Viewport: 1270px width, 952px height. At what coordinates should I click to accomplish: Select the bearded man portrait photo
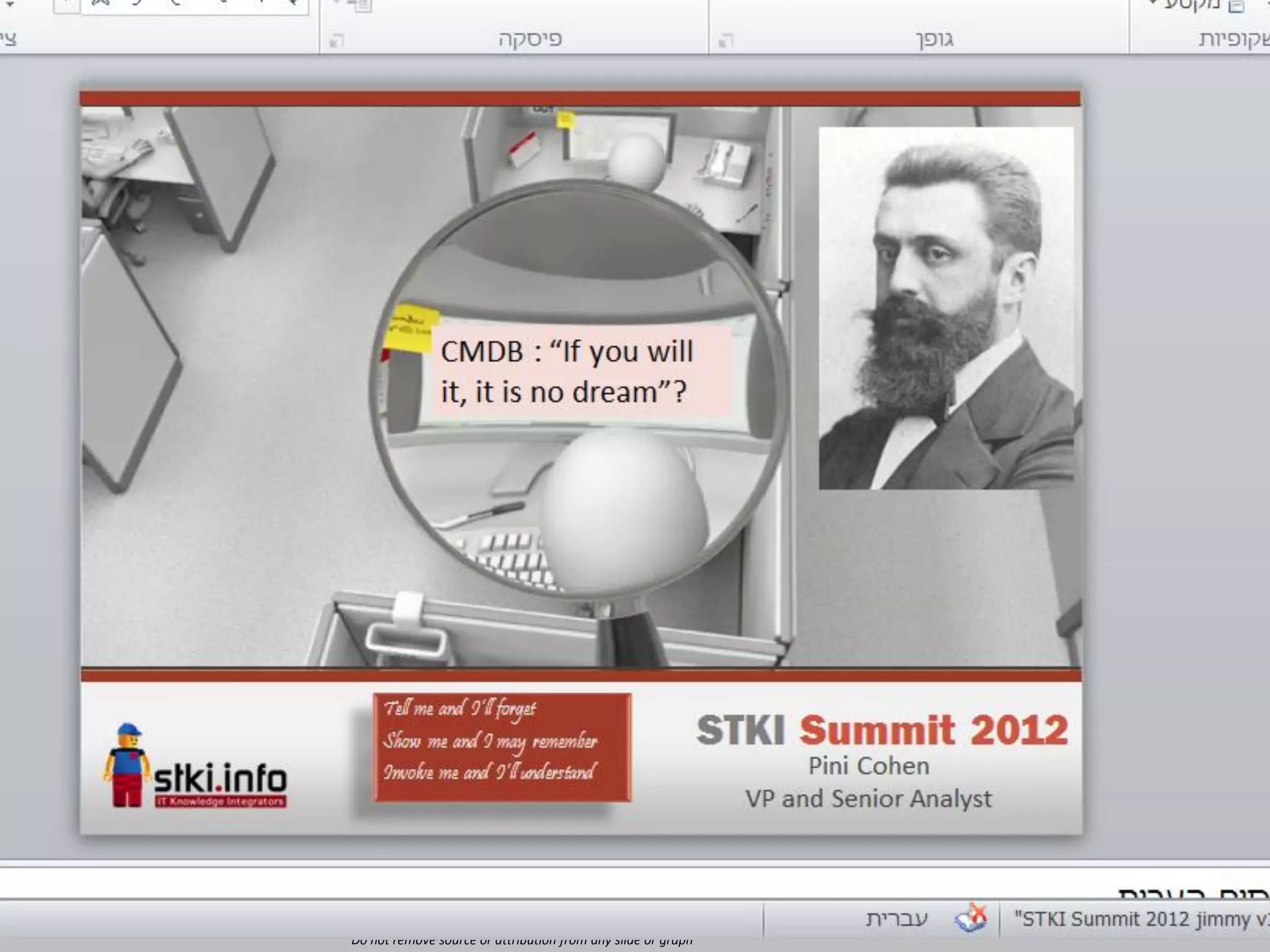pos(946,308)
